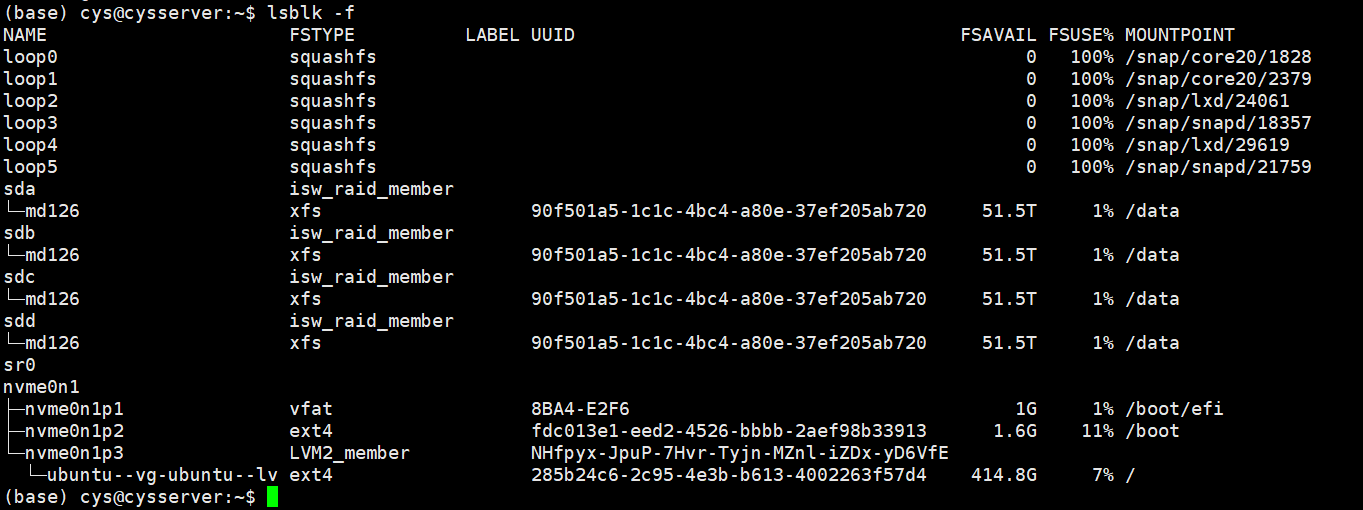Click the /boot/efi mount point
The width and height of the screenshot is (1363, 510).
pos(1174,409)
